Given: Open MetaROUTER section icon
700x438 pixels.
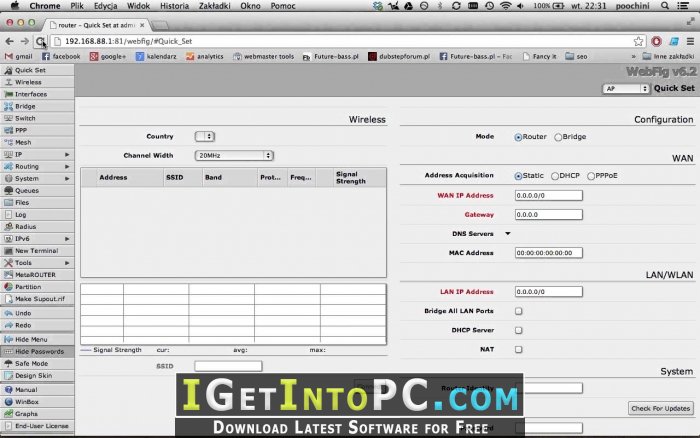Looking at the screenshot, I should pyautogui.click(x=8, y=275).
